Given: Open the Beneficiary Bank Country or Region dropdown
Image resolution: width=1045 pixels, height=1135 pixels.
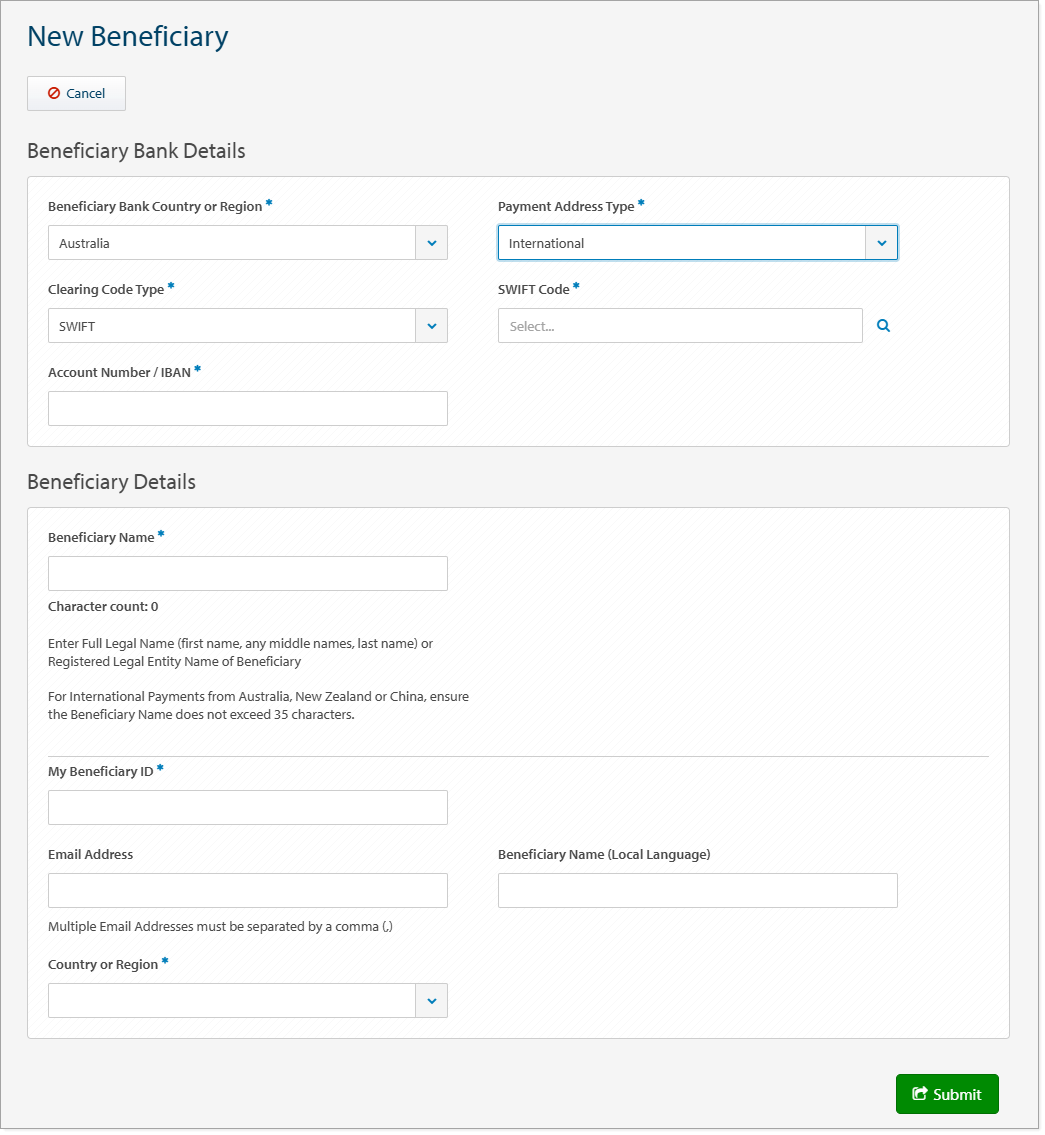Looking at the screenshot, I should 431,243.
